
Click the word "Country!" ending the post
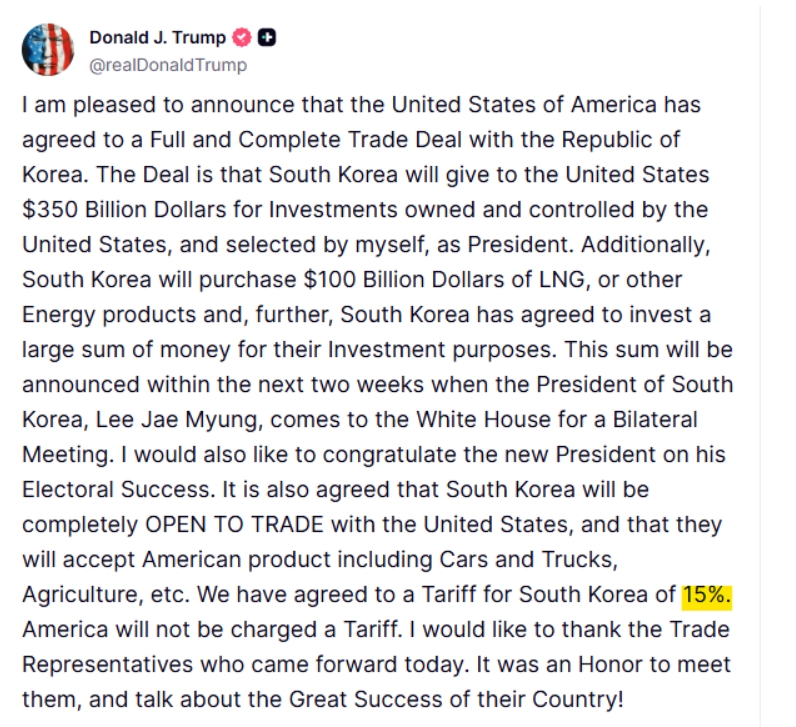(577, 701)
